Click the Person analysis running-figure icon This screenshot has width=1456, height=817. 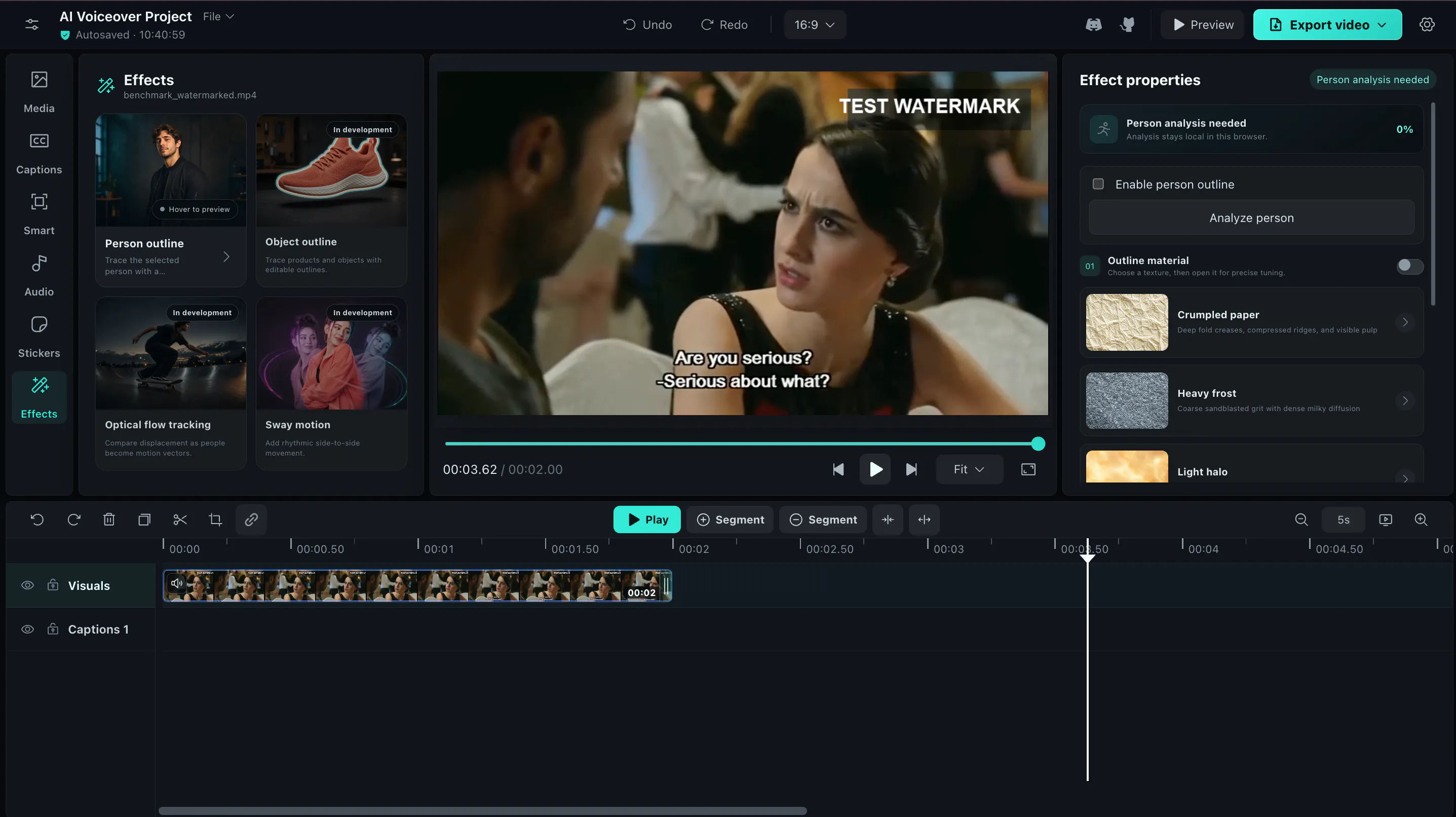point(1103,129)
